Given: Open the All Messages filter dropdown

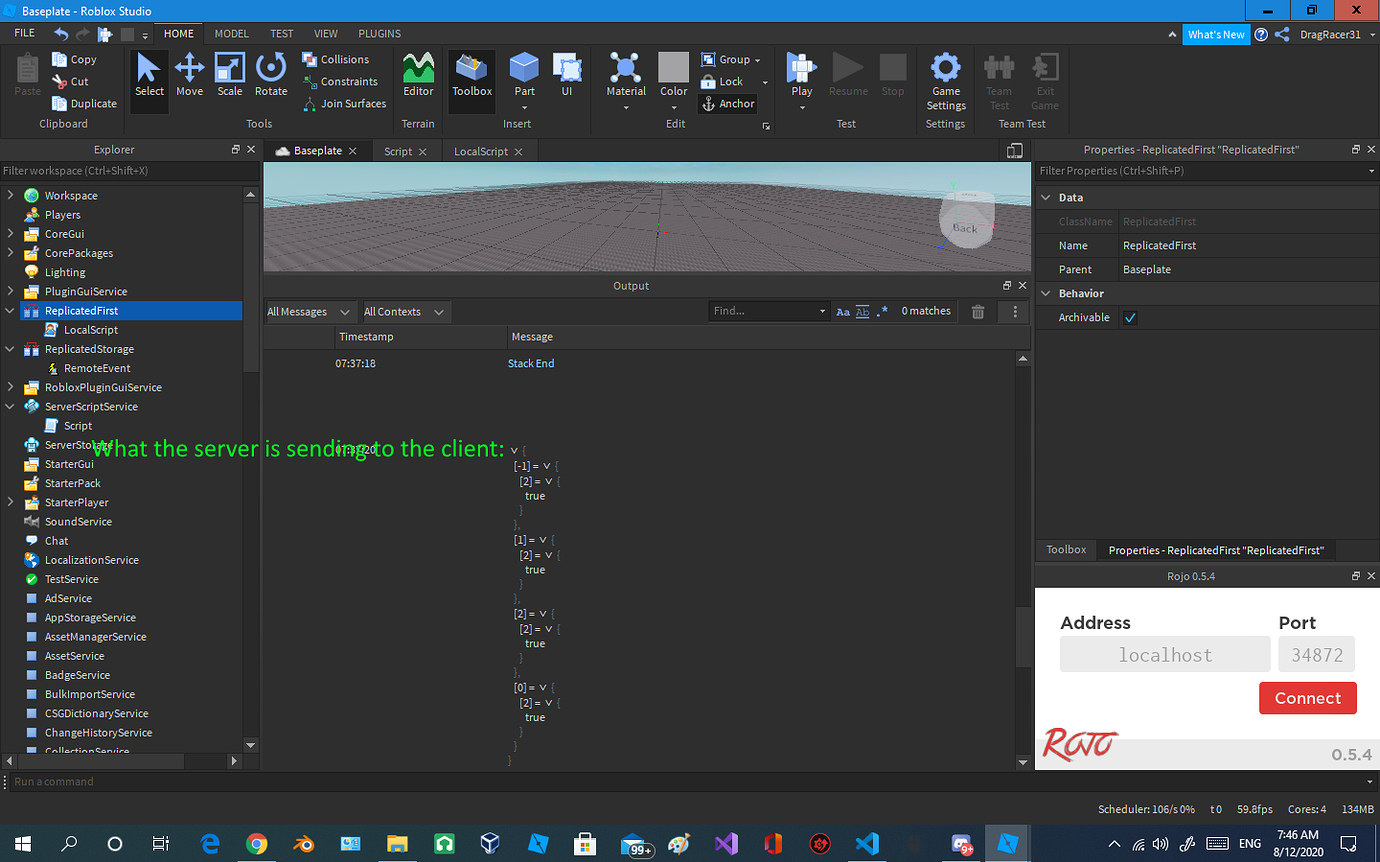Looking at the screenshot, I should [308, 311].
